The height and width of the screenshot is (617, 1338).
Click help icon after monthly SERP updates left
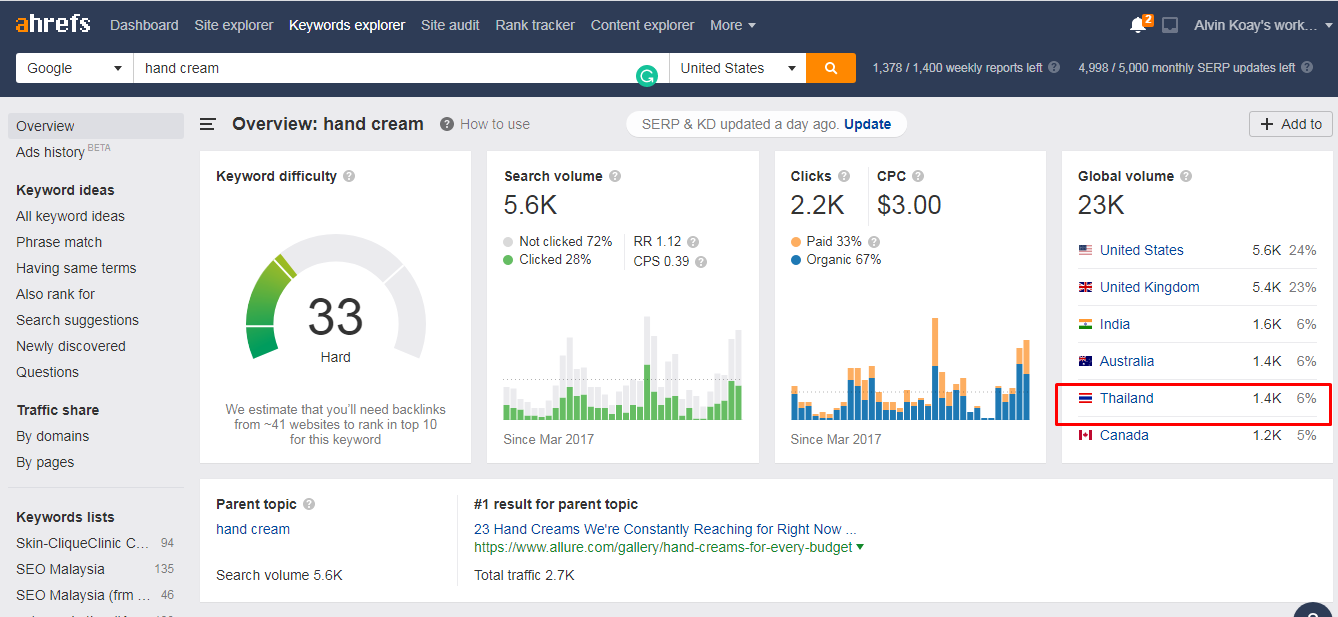(x=1306, y=68)
